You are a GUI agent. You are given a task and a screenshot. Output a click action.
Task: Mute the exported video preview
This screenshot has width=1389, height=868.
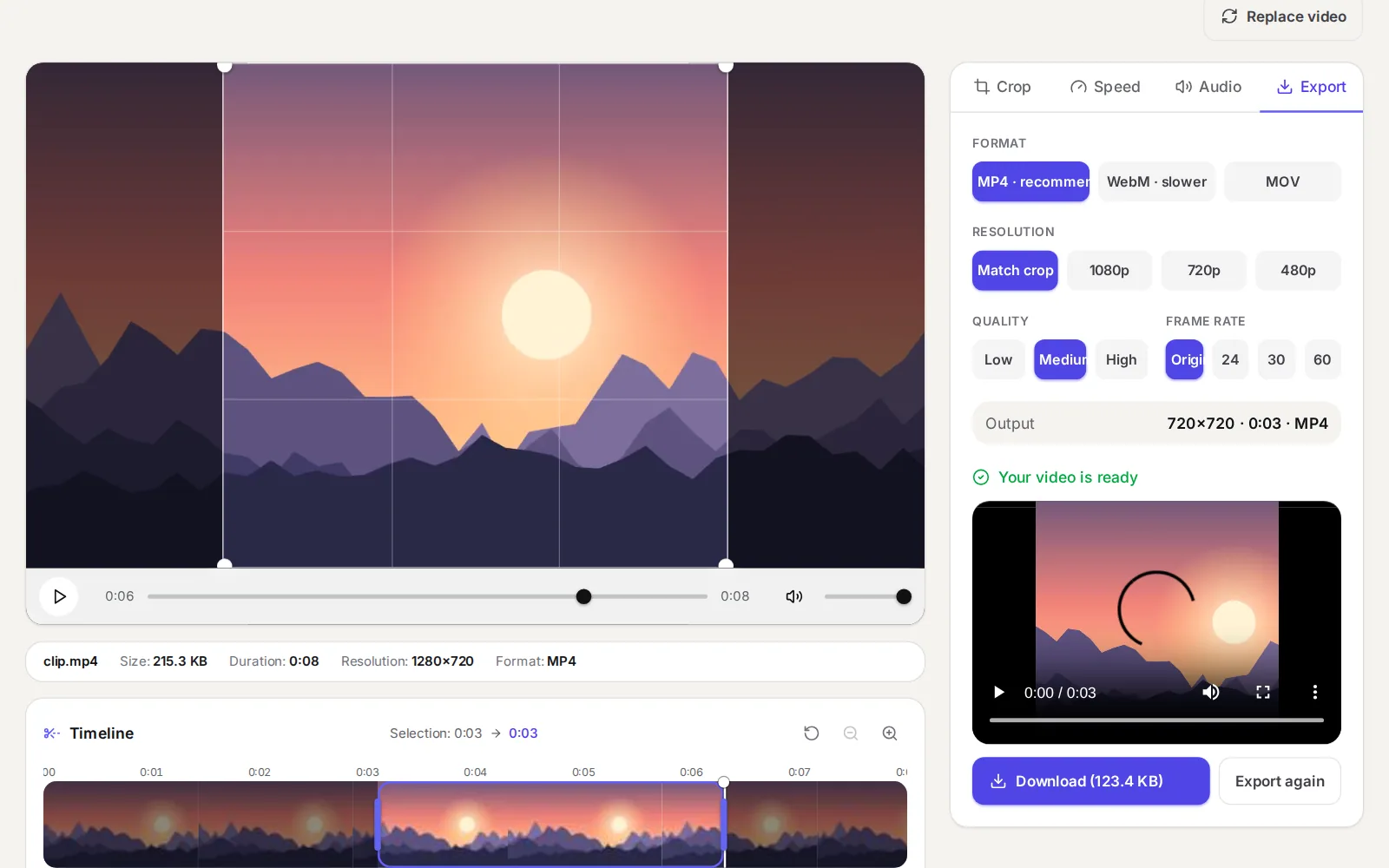tap(1210, 692)
